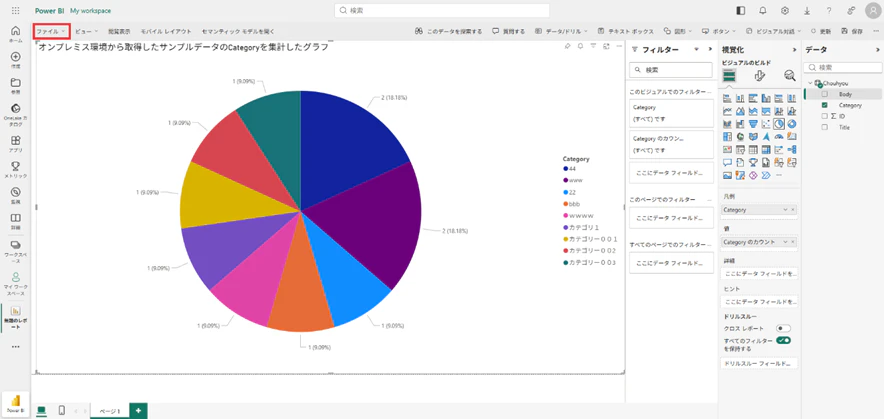Click the 質問する button
The height and width of the screenshot is (419, 884).
point(509,32)
